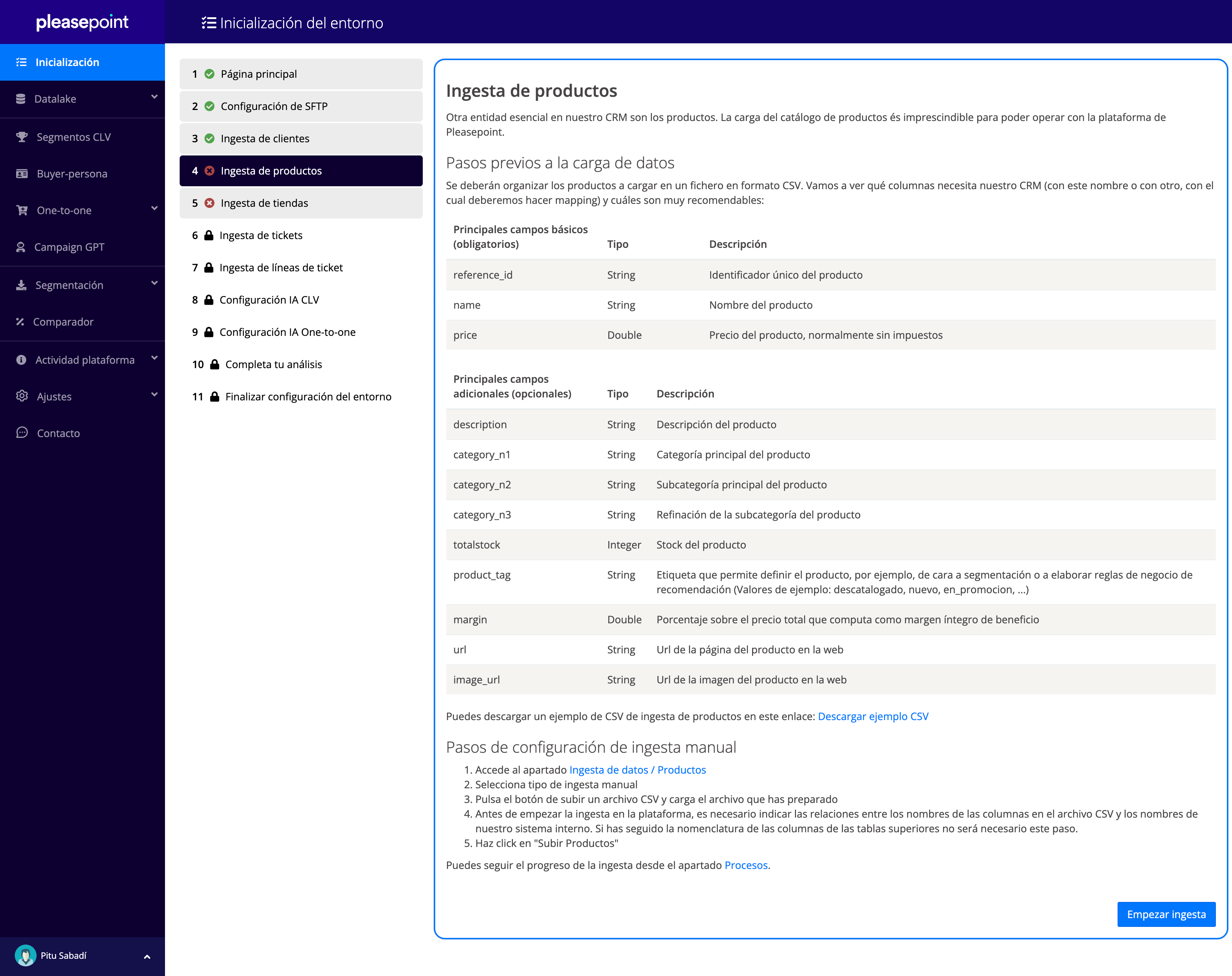Click the Pitu Sabadí avatar picture
The image size is (1232, 976).
click(x=25, y=955)
